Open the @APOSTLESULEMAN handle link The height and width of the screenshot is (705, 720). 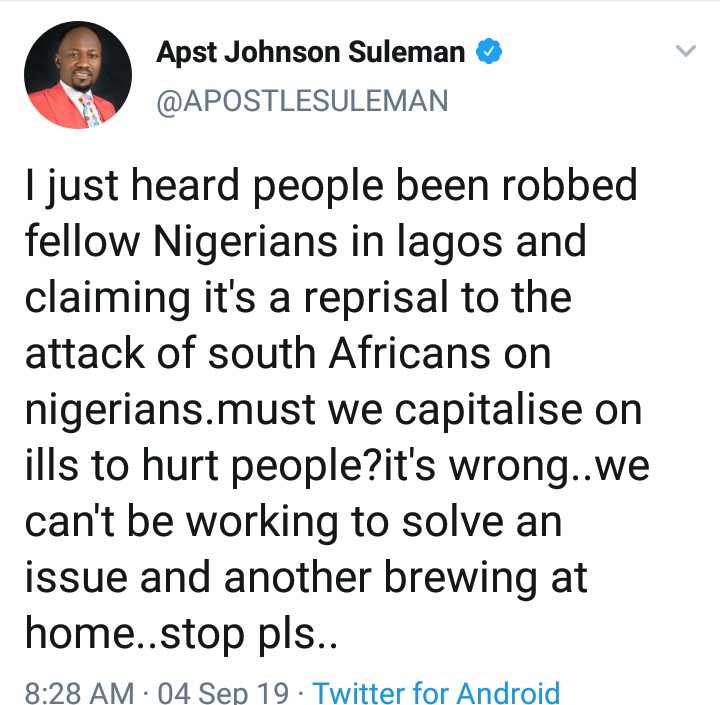click(x=302, y=101)
